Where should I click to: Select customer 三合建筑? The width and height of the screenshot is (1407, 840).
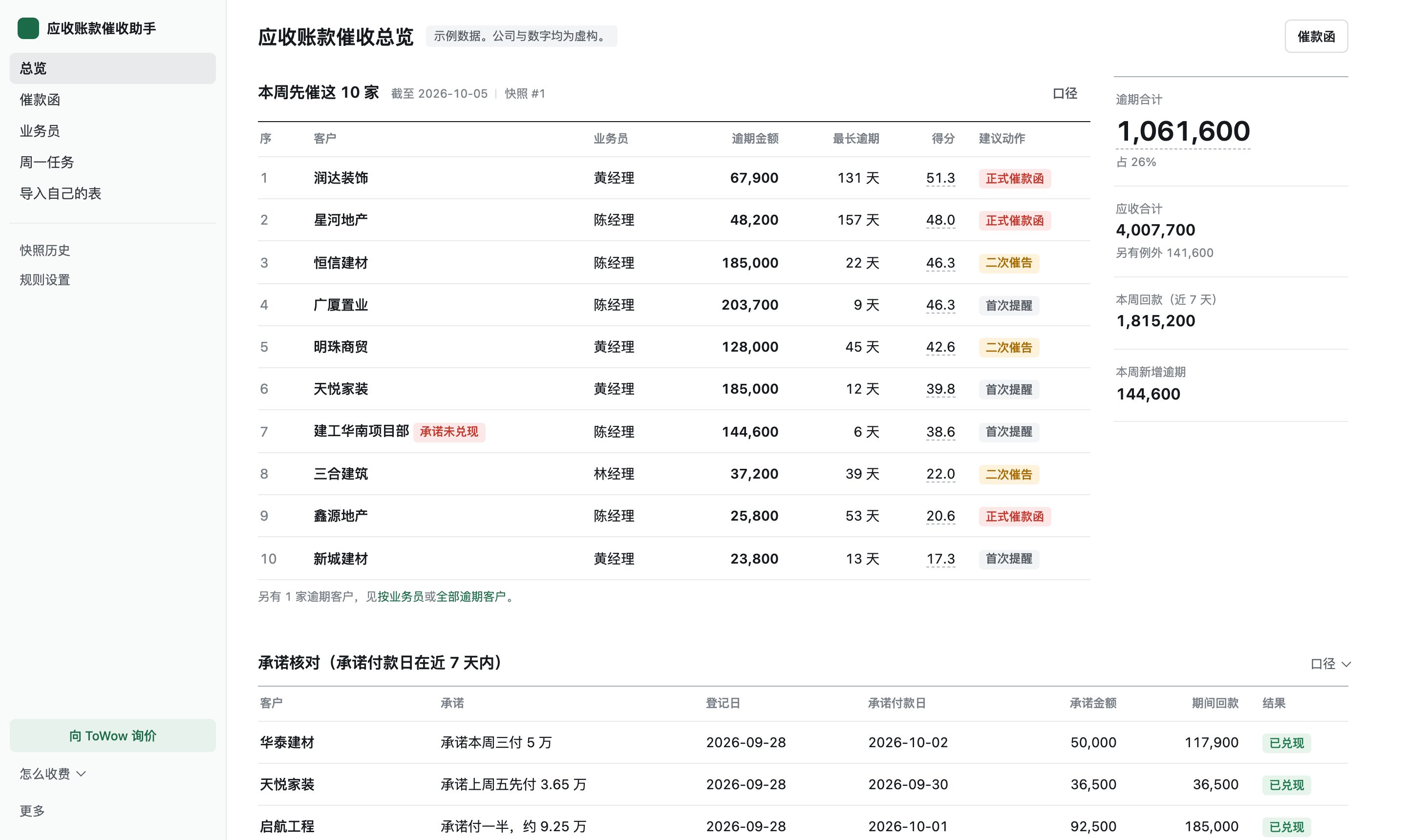341,474
